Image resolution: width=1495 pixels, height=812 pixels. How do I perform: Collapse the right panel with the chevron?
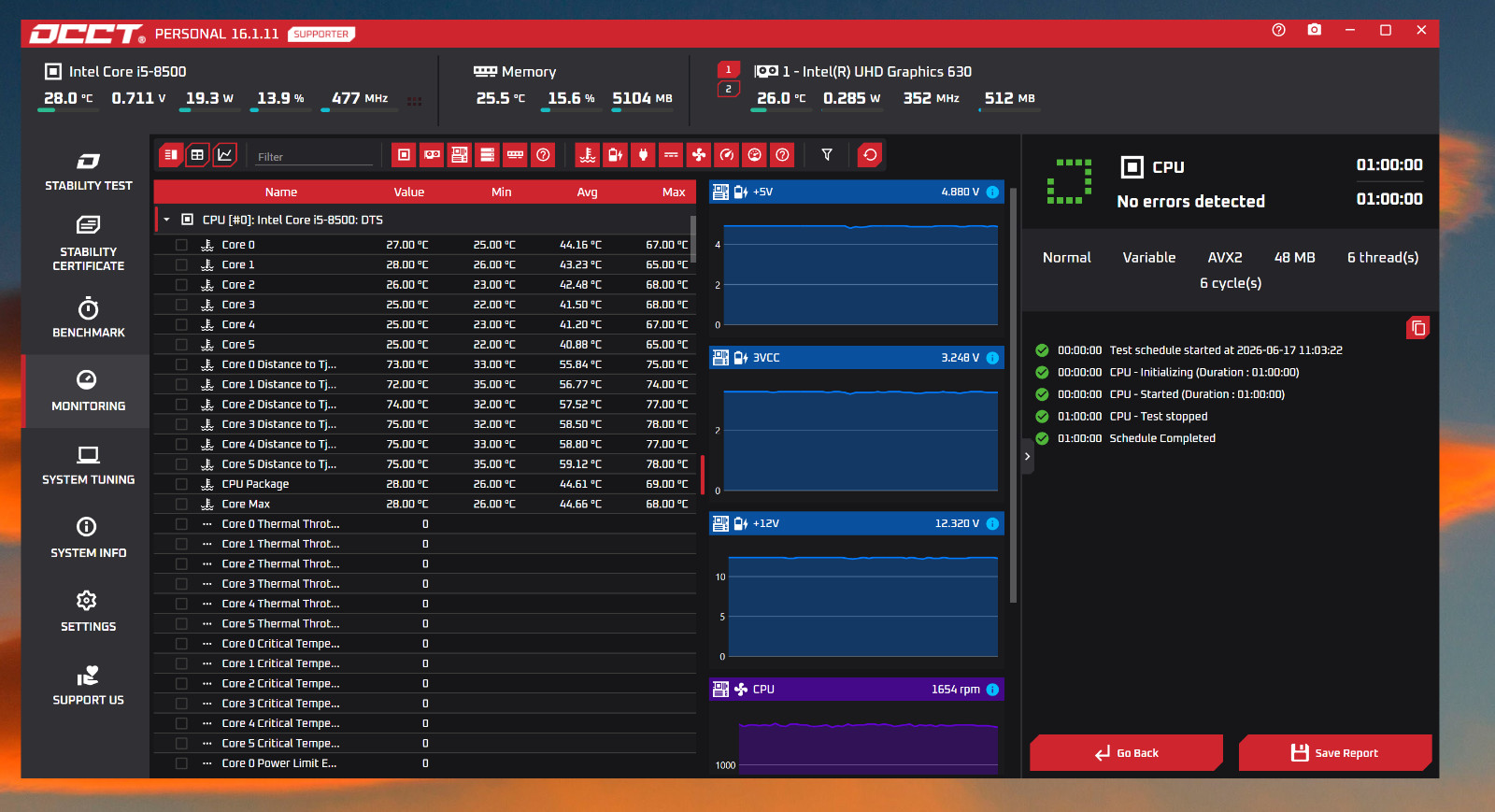(1027, 456)
